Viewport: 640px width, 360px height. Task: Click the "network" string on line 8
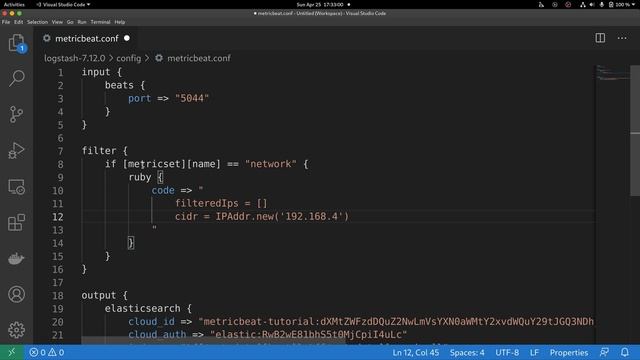point(271,164)
